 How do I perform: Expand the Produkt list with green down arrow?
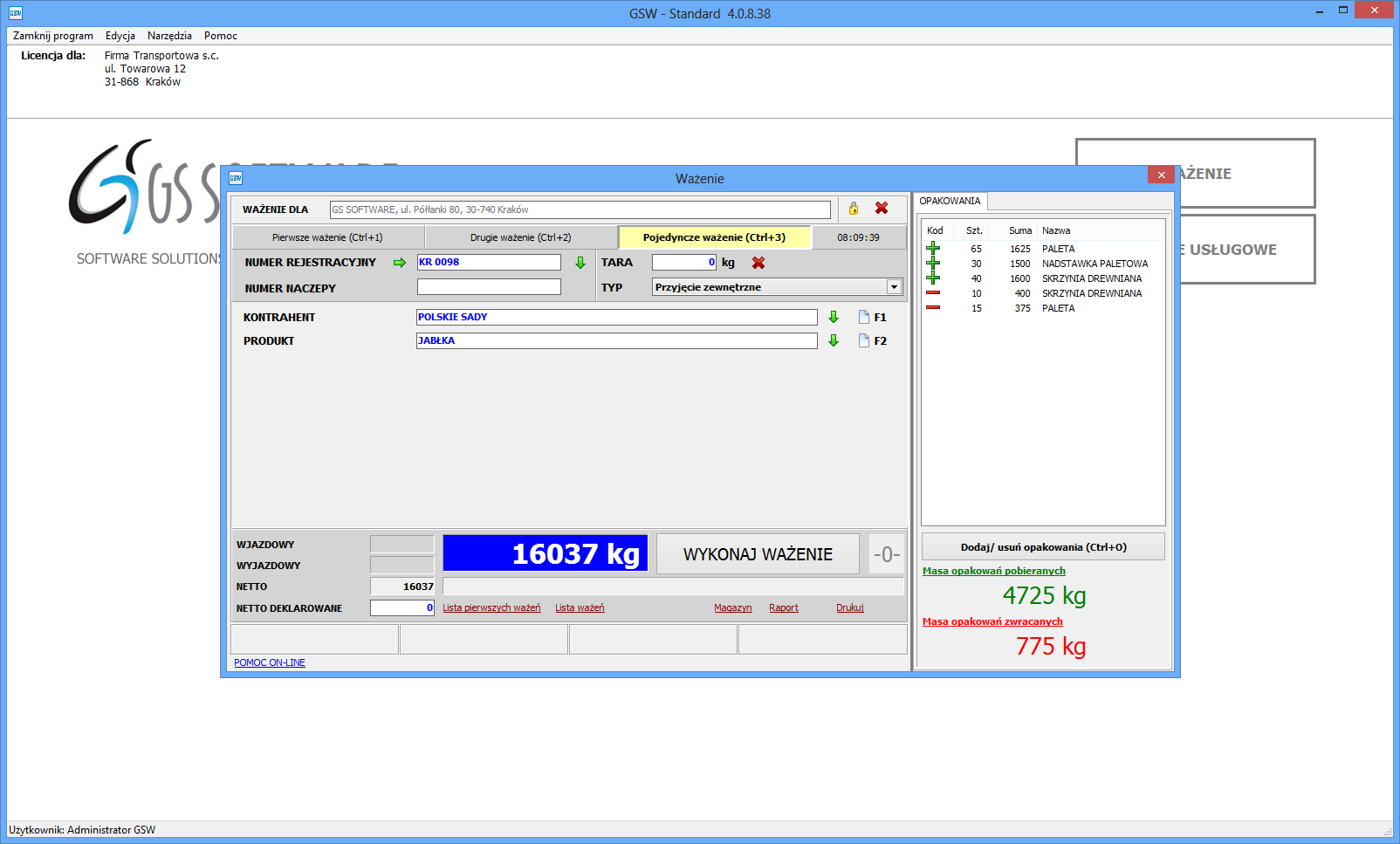834,340
